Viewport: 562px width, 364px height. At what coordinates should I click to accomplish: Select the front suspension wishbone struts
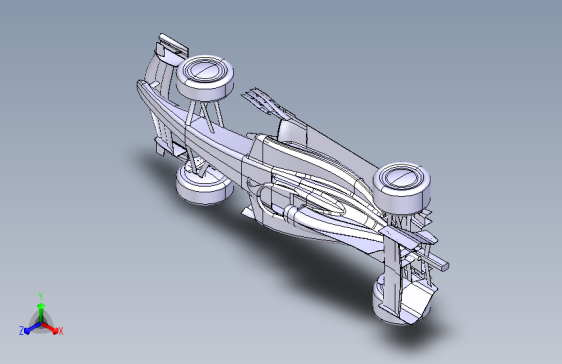205,115
